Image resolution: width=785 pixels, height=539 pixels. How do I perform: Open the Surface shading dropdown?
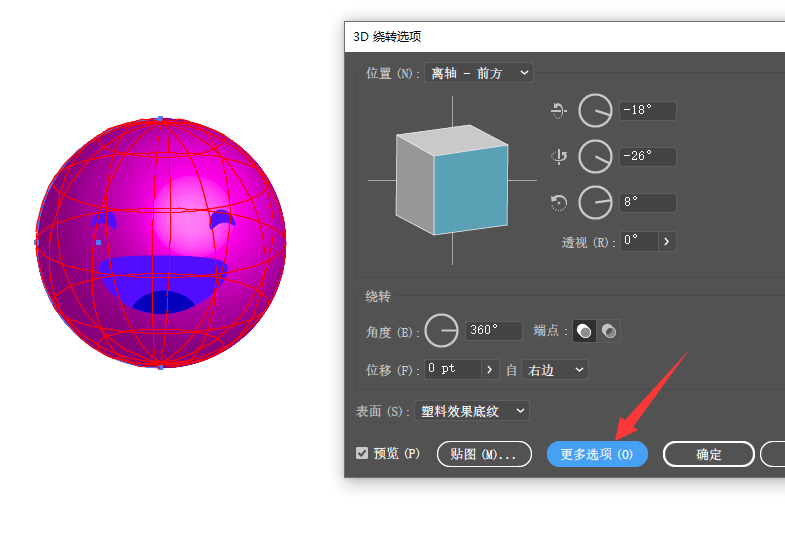(x=473, y=411)
